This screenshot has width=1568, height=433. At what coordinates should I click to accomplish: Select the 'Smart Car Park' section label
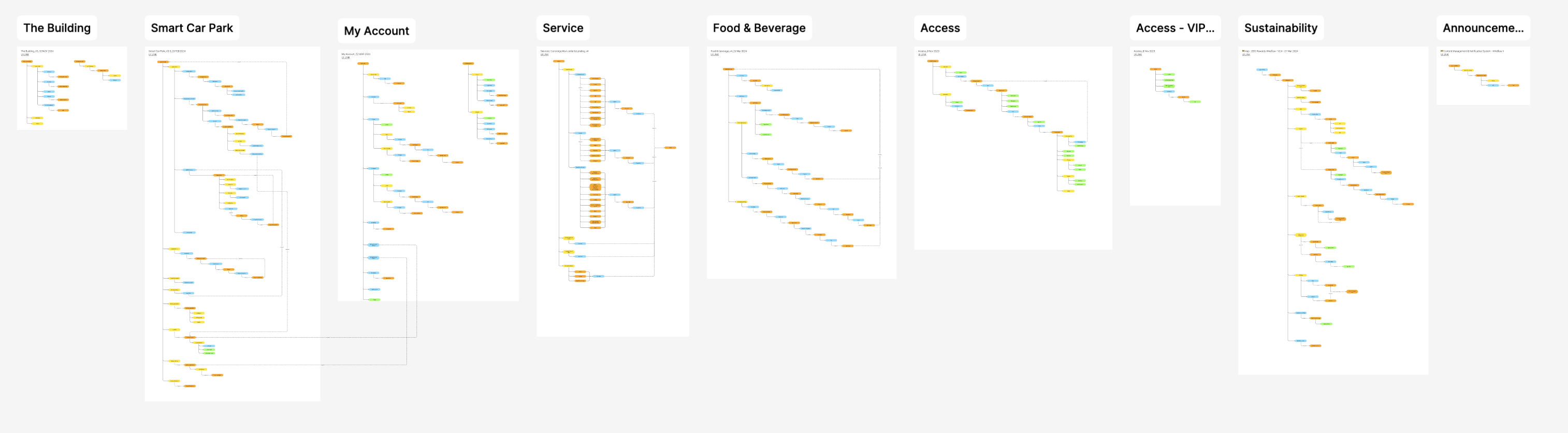pyautogui.click(x=192, y=28)
